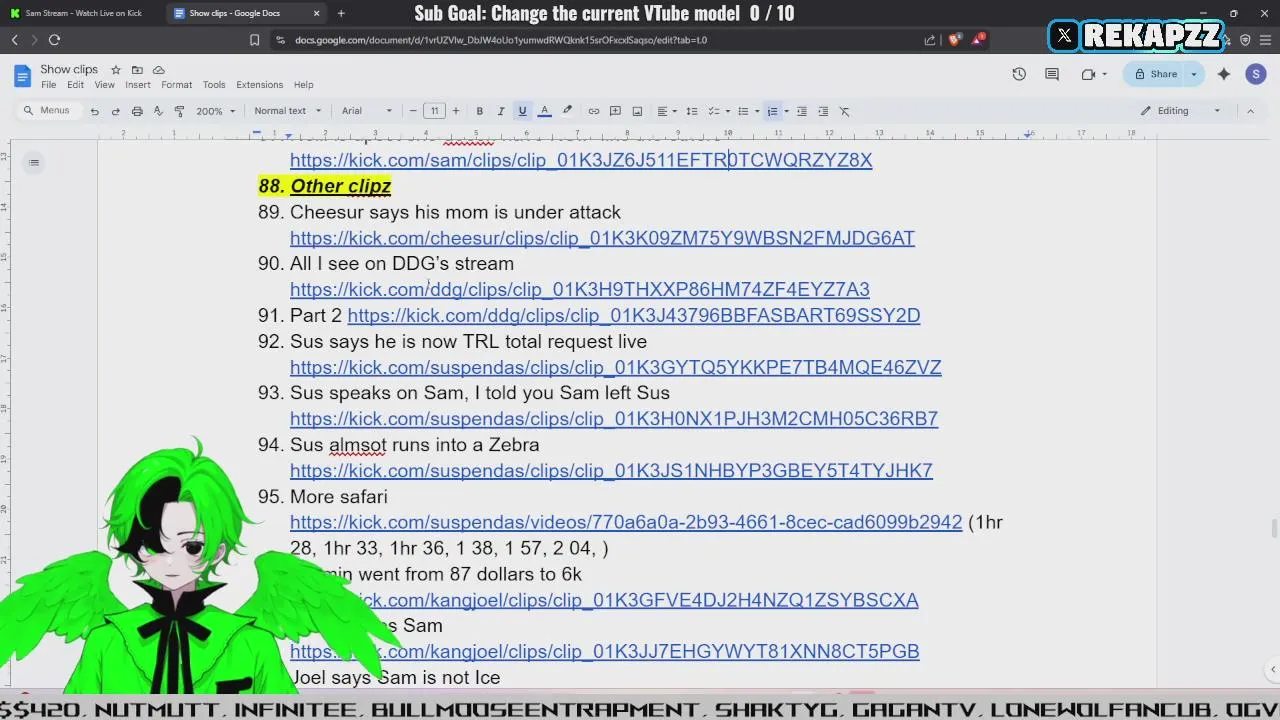
Task: Open Google Docs home icon
Action: click(22, 76)
